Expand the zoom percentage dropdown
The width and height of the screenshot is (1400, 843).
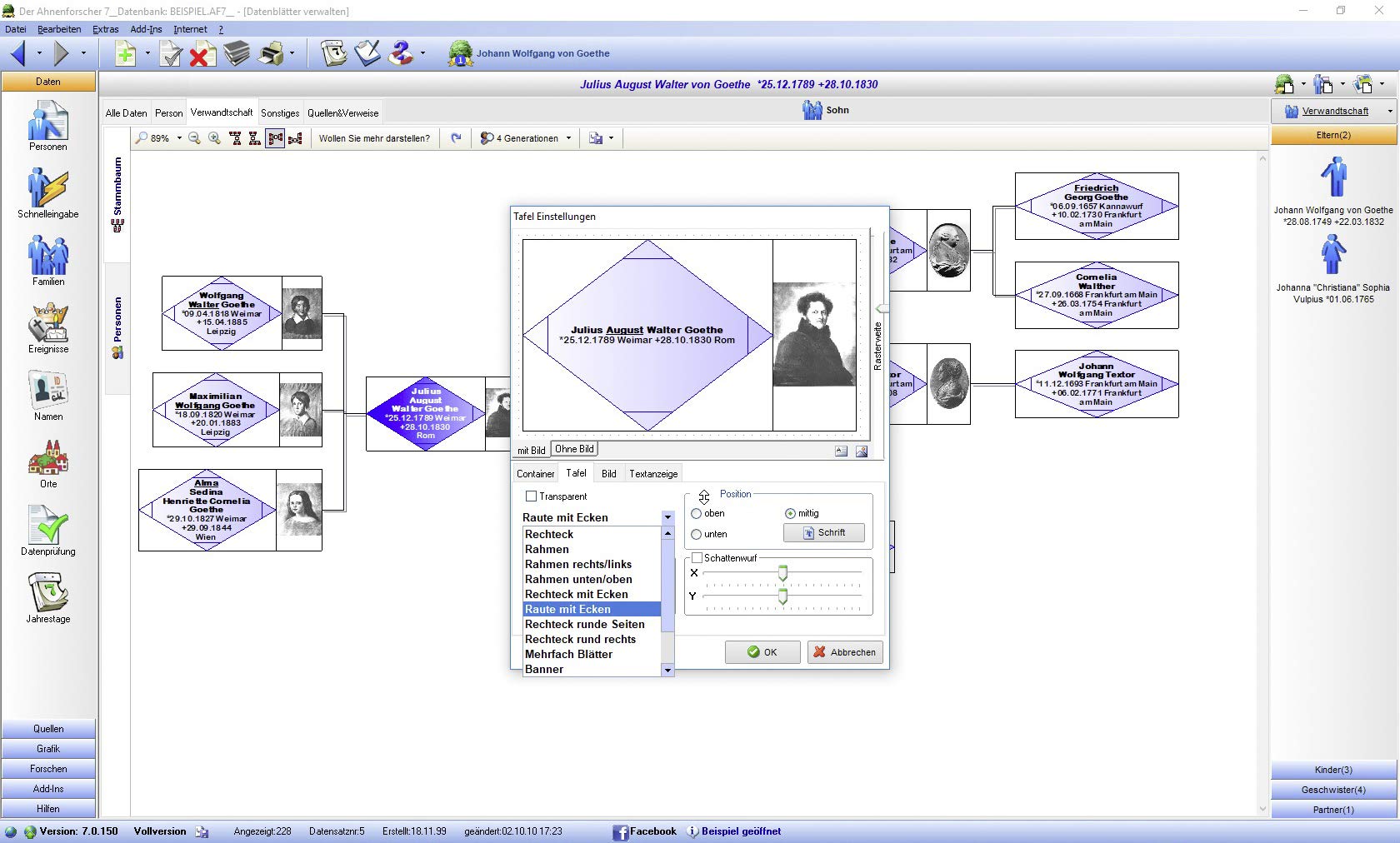click(179, 138)
